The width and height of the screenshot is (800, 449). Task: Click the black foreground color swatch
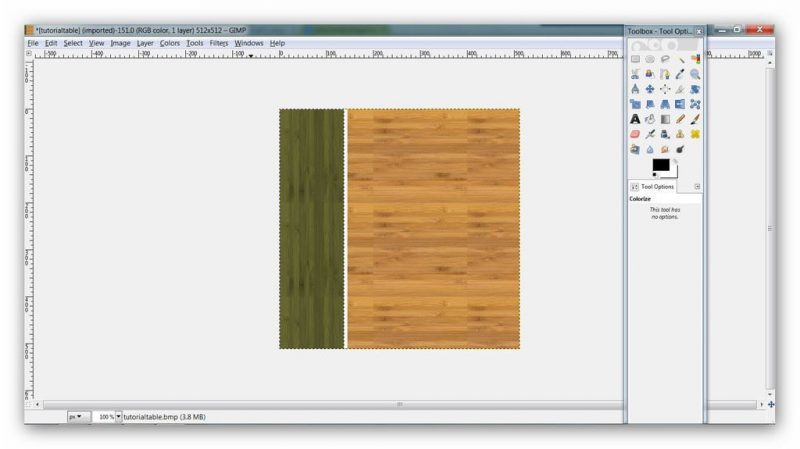click(660, 165)
